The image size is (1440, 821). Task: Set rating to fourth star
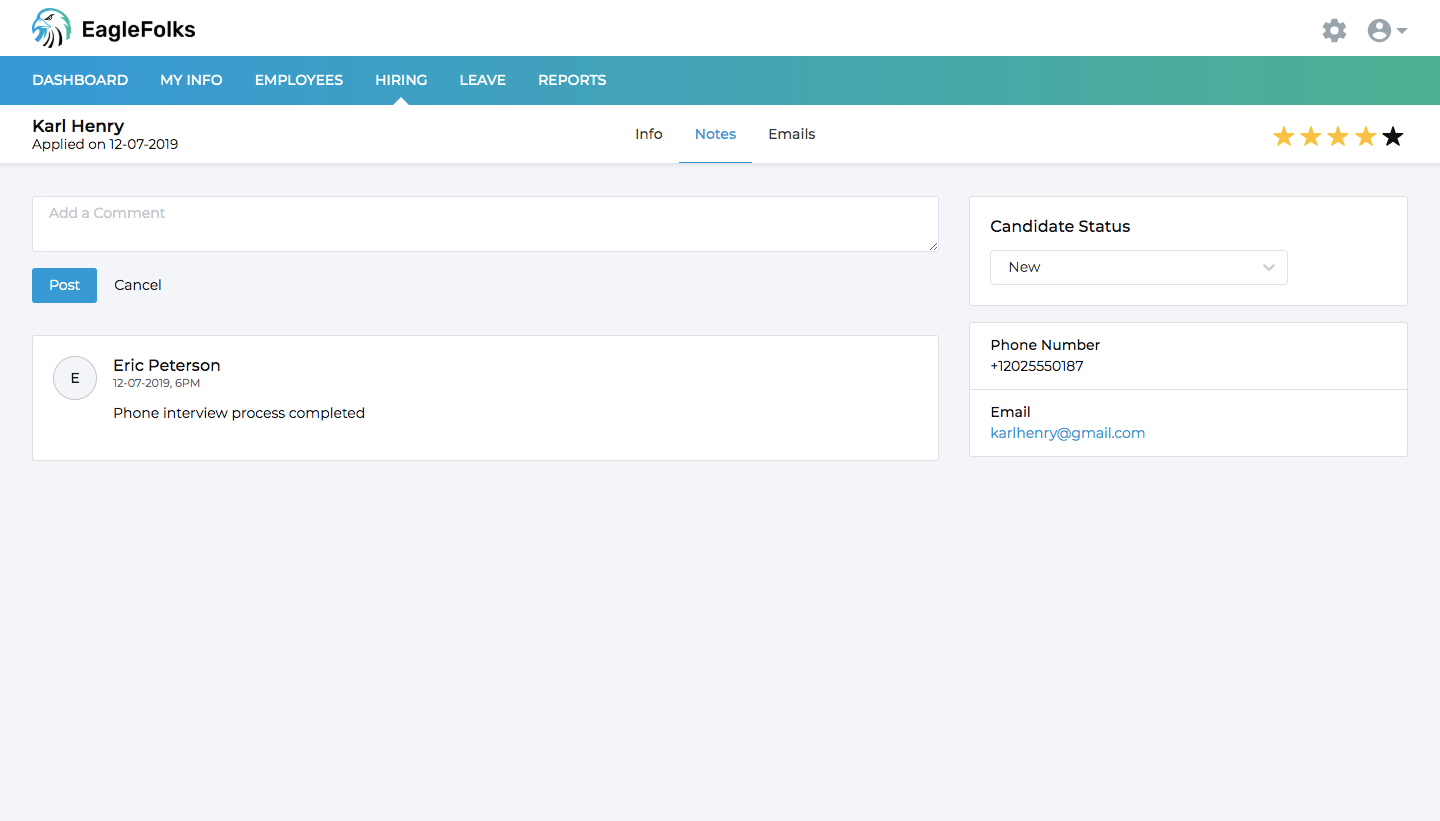click(1366, 137)
